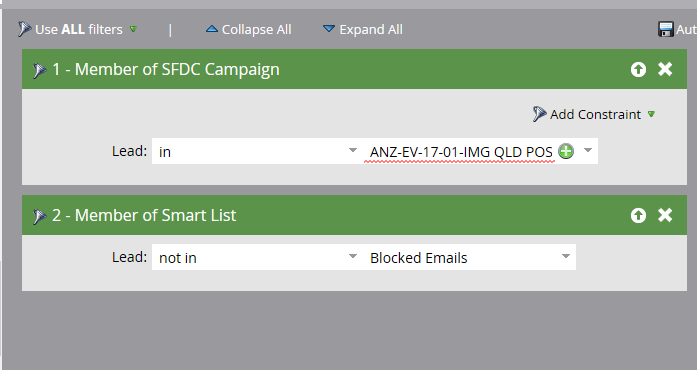The width and height of the screenshot is (697, 370).
Task: Click the save disk icon at top right
Action: (x=665, y=29)
